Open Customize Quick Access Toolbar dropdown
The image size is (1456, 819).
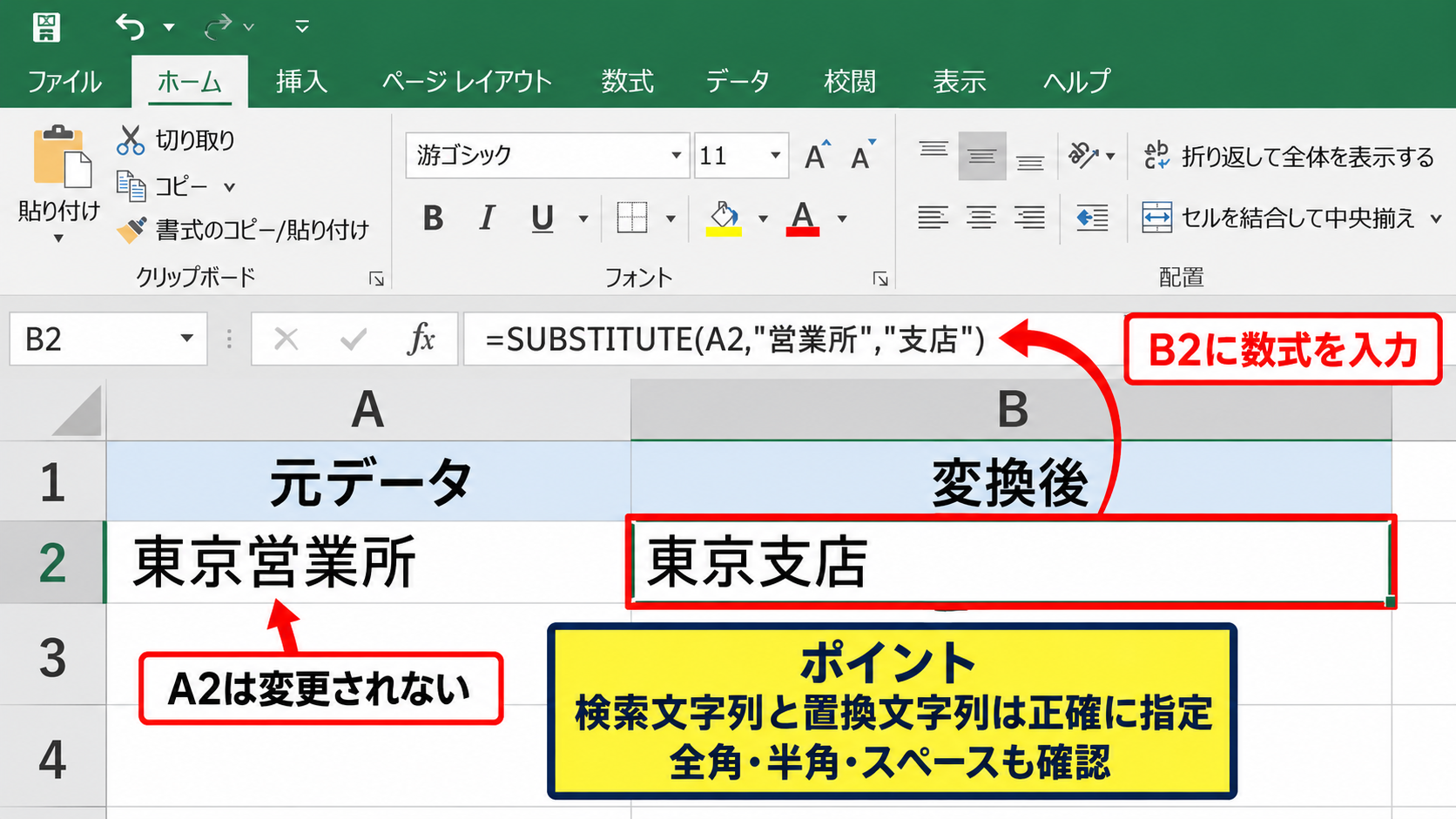pos(302,27)
